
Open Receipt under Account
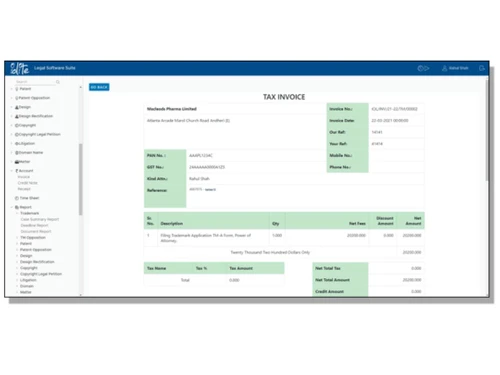24,189
